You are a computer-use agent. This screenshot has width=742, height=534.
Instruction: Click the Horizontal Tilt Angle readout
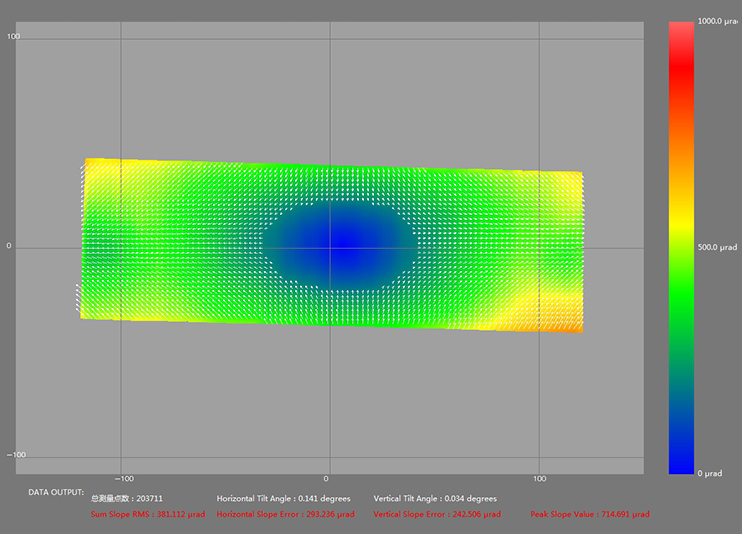click(x=283, y=498)
